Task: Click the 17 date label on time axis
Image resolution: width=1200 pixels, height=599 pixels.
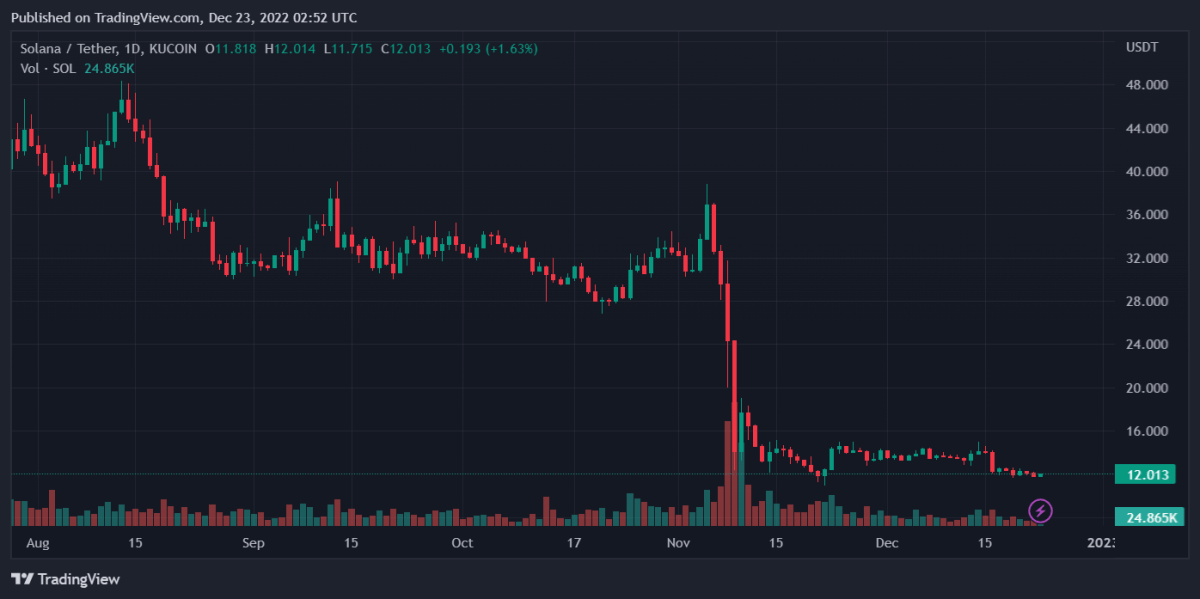Action: click(573, 543)
